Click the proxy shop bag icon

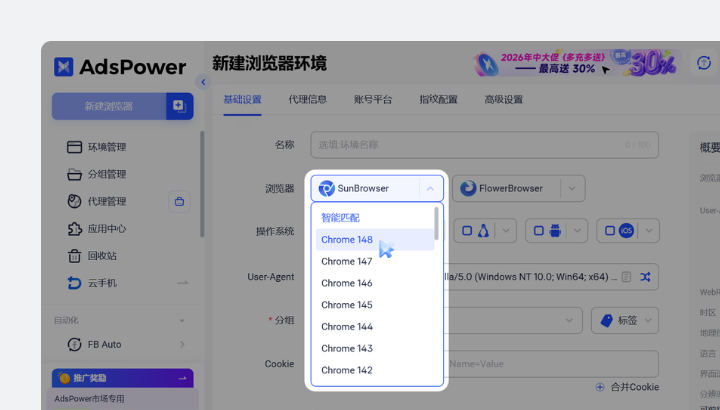[180, 202]
